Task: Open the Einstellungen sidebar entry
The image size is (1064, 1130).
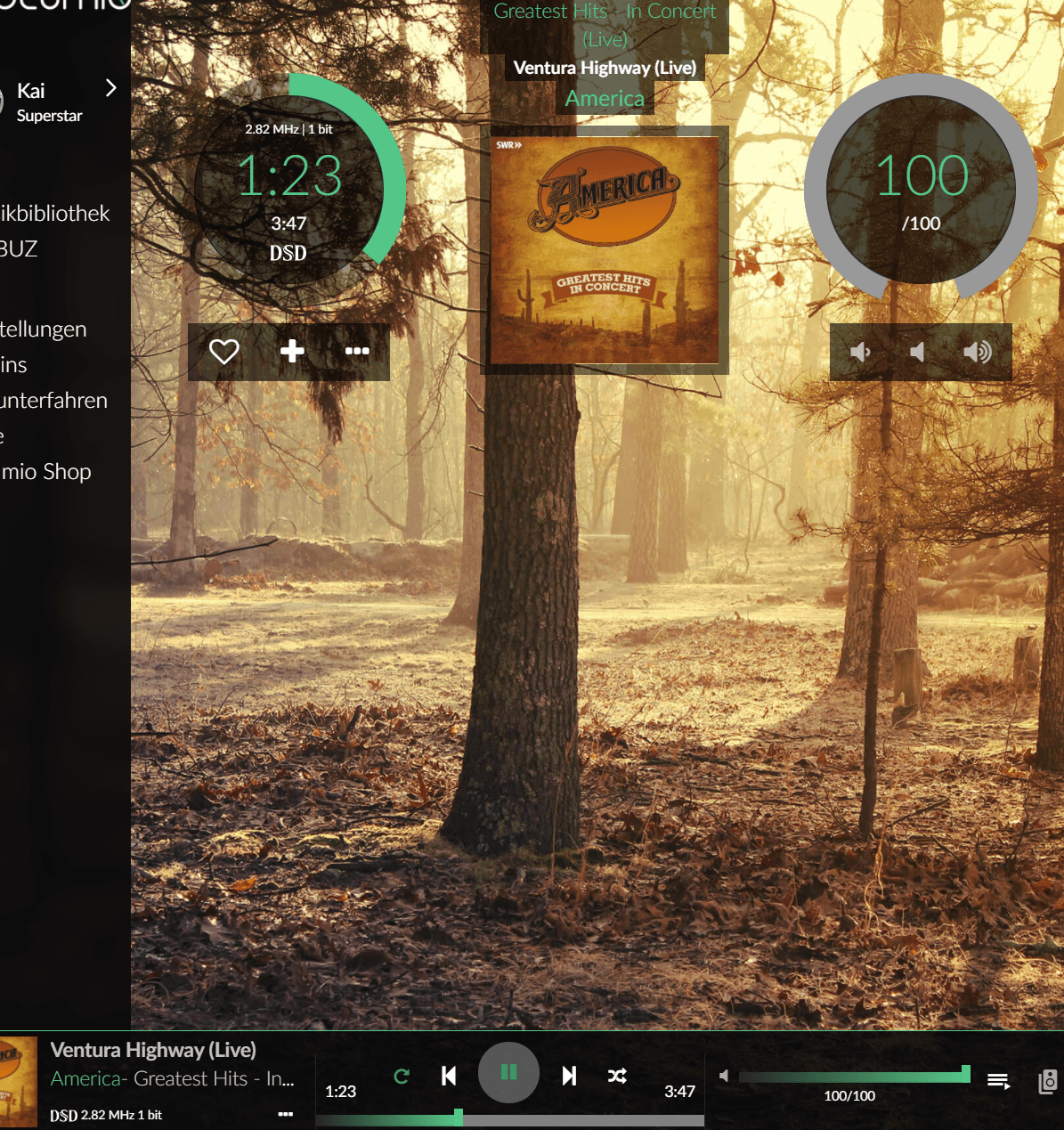Action: click(x=44, y=329)
